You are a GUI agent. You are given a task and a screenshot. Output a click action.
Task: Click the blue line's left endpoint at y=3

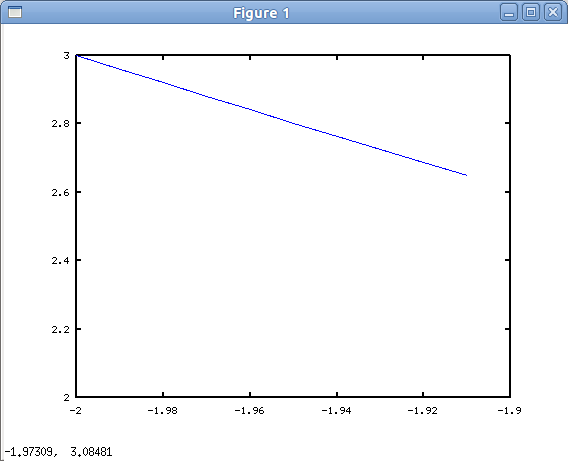point(77,55)
